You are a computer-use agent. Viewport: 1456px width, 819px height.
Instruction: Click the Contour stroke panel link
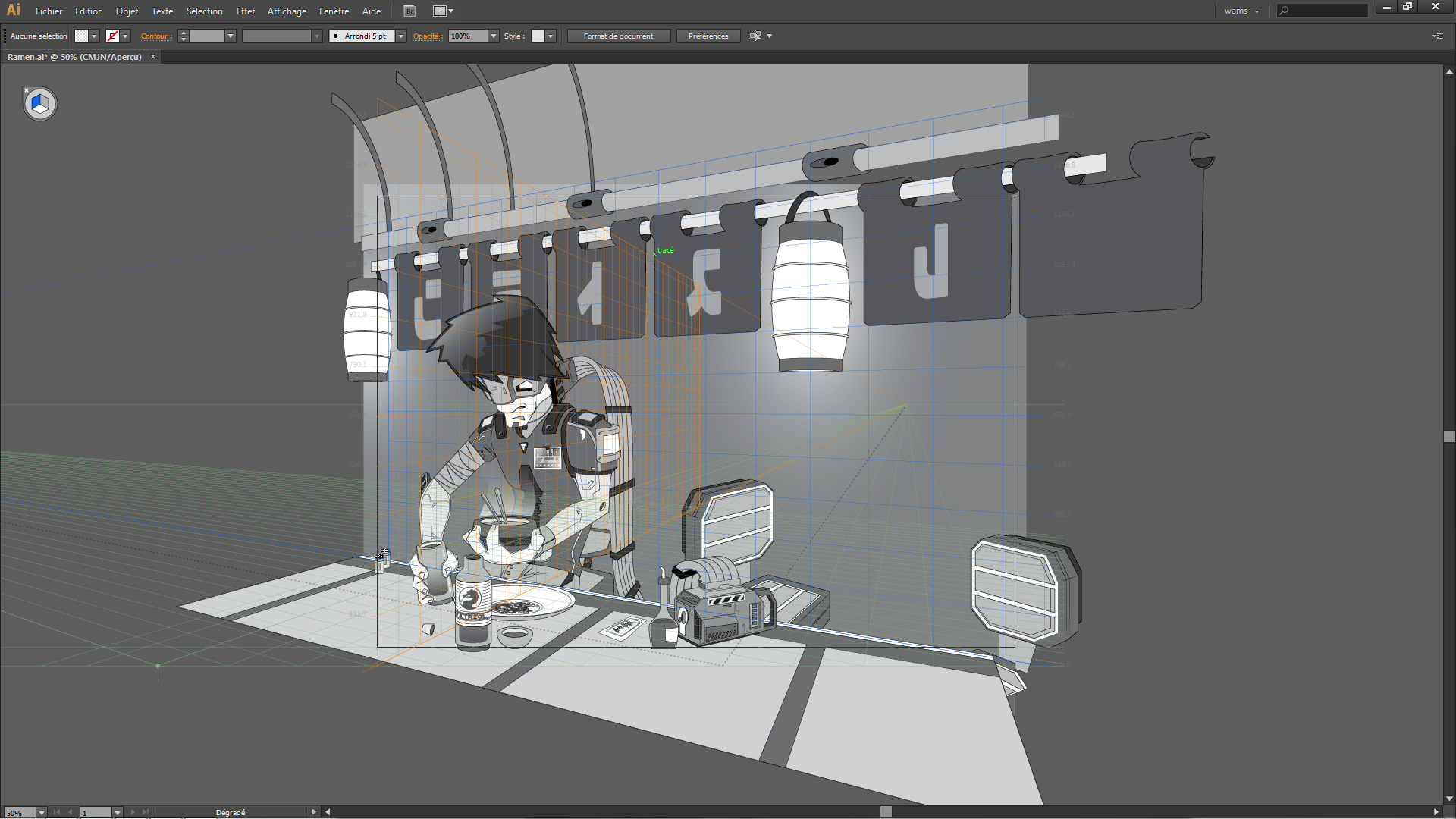tap(156, 36)
